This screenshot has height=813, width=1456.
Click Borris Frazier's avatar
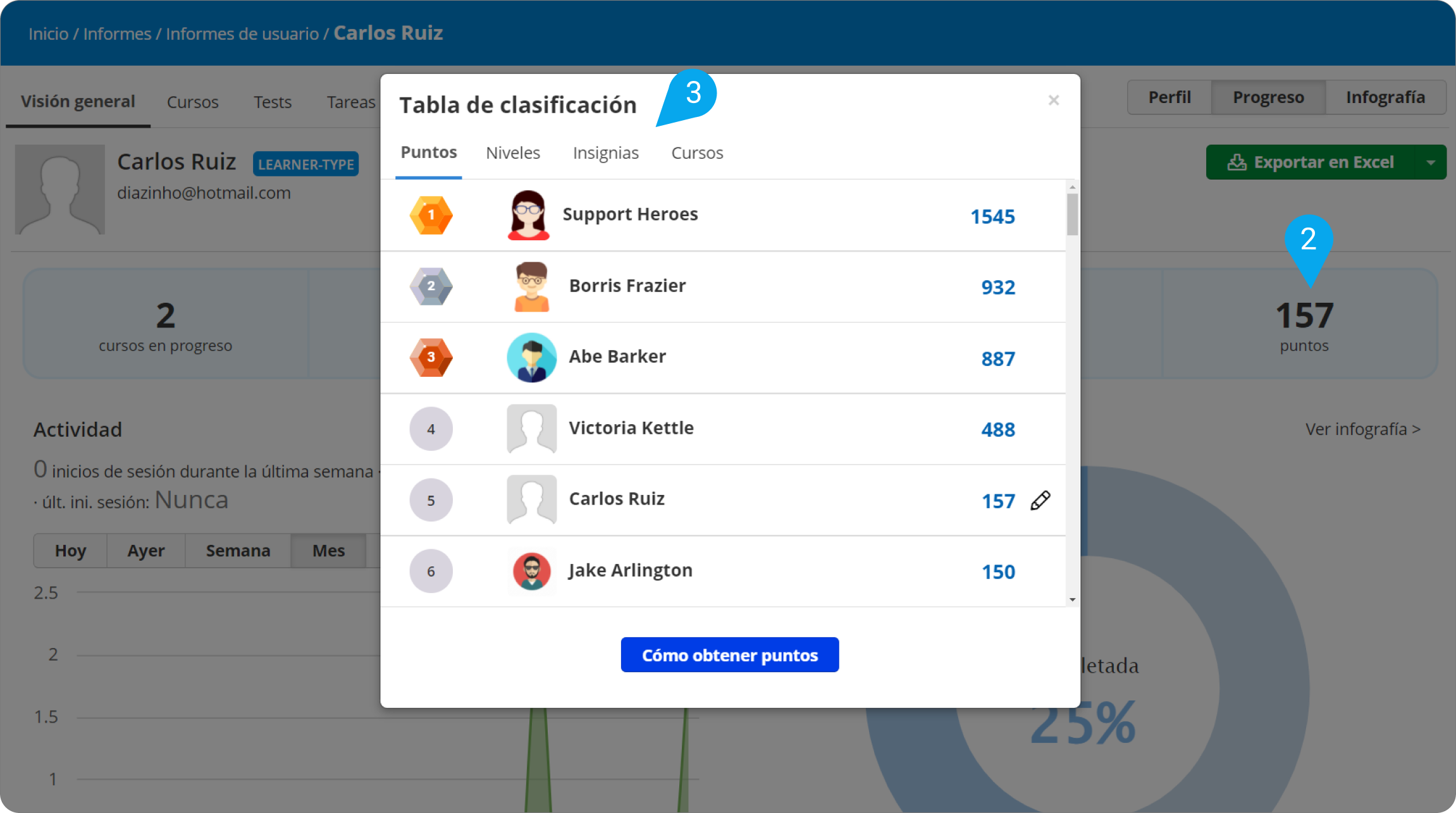click(531, 286)
